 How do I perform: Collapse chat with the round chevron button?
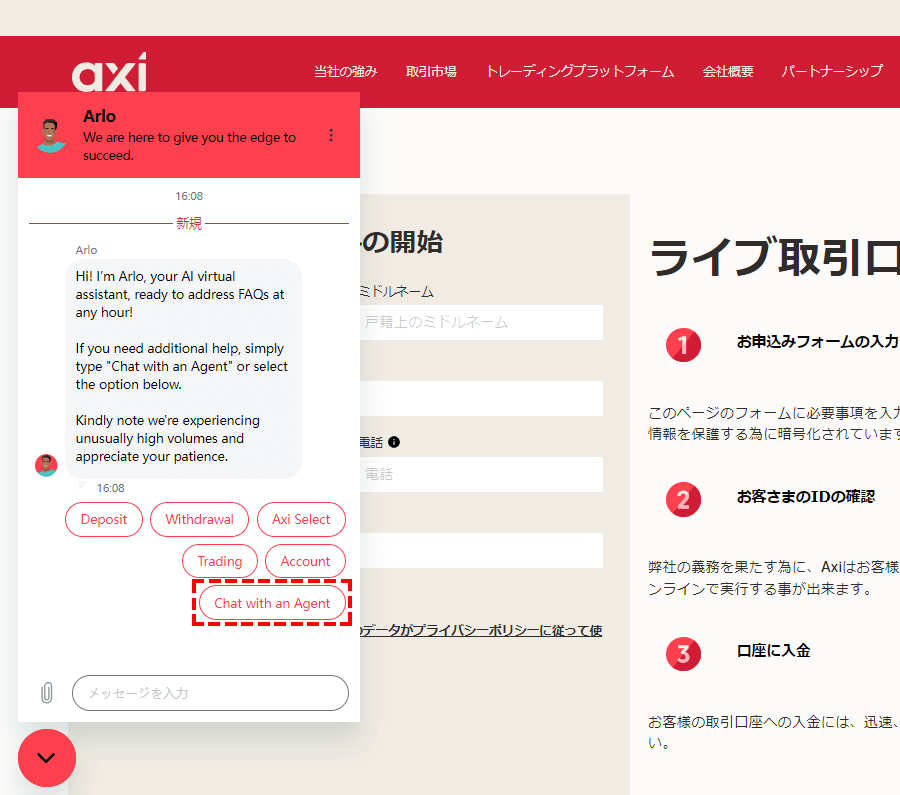(46, 758)
